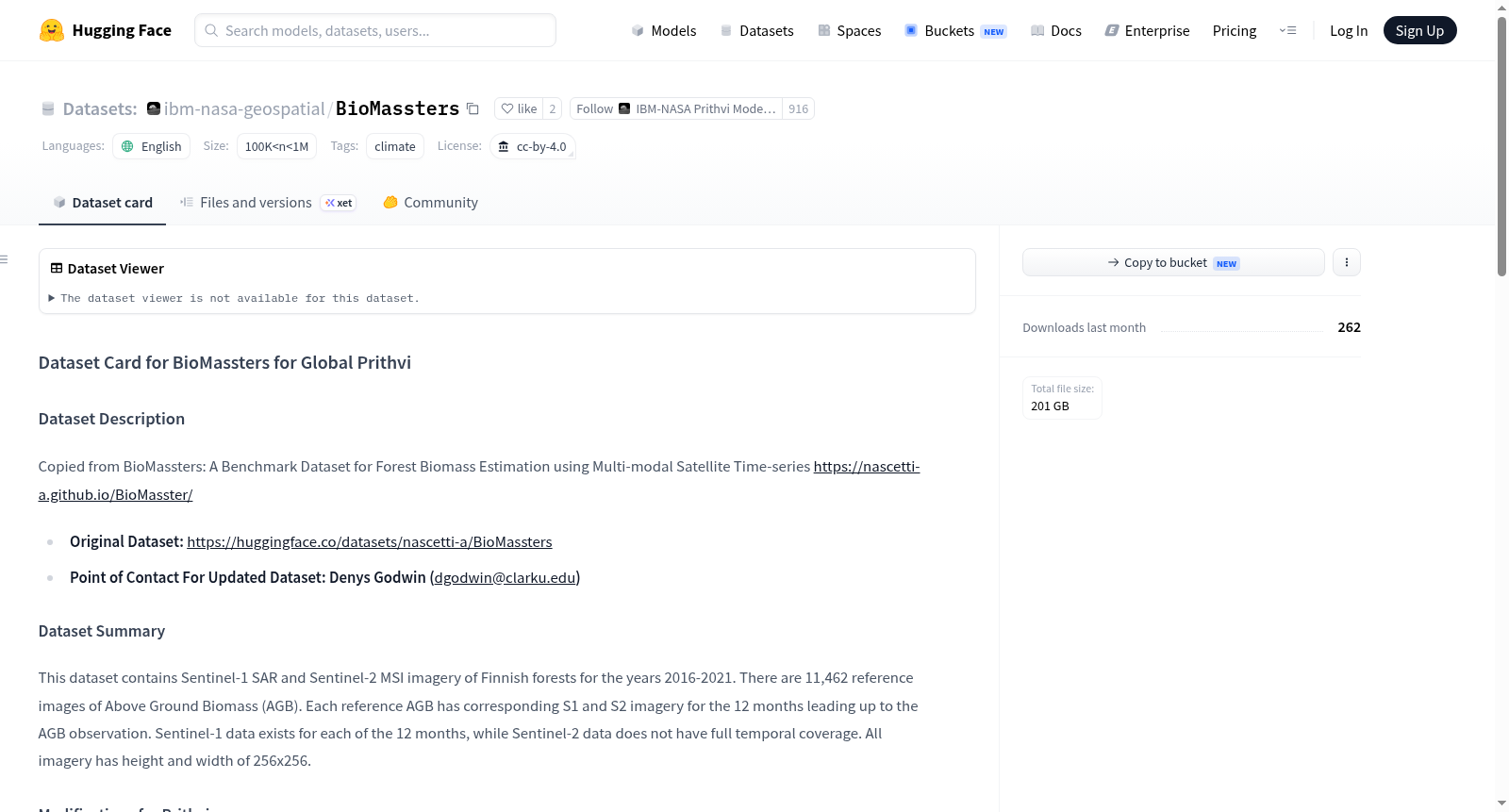Click the search magnifier icon
The image size is (1509, 812).
(x=211, y=30)
